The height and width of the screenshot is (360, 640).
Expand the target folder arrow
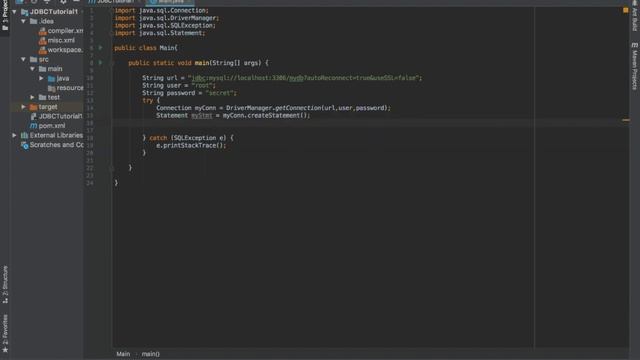[x=24, y=107]
